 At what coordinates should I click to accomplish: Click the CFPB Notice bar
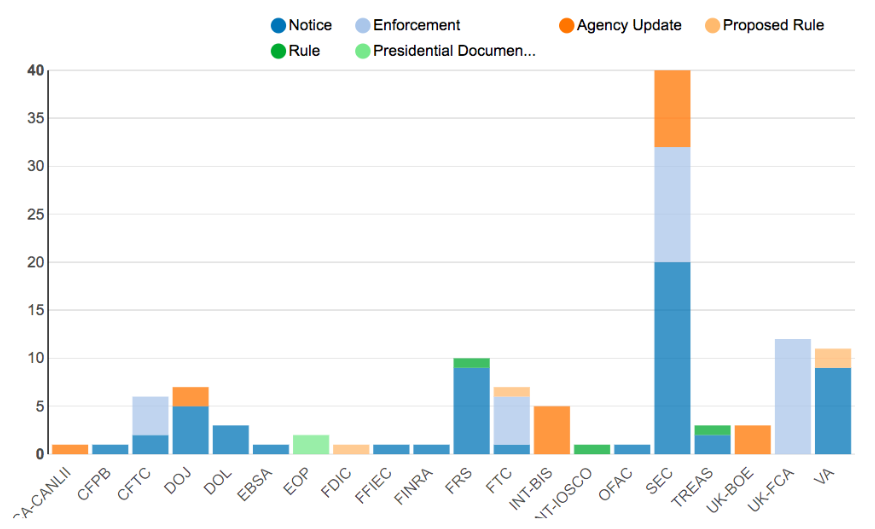tap(110, 449)
